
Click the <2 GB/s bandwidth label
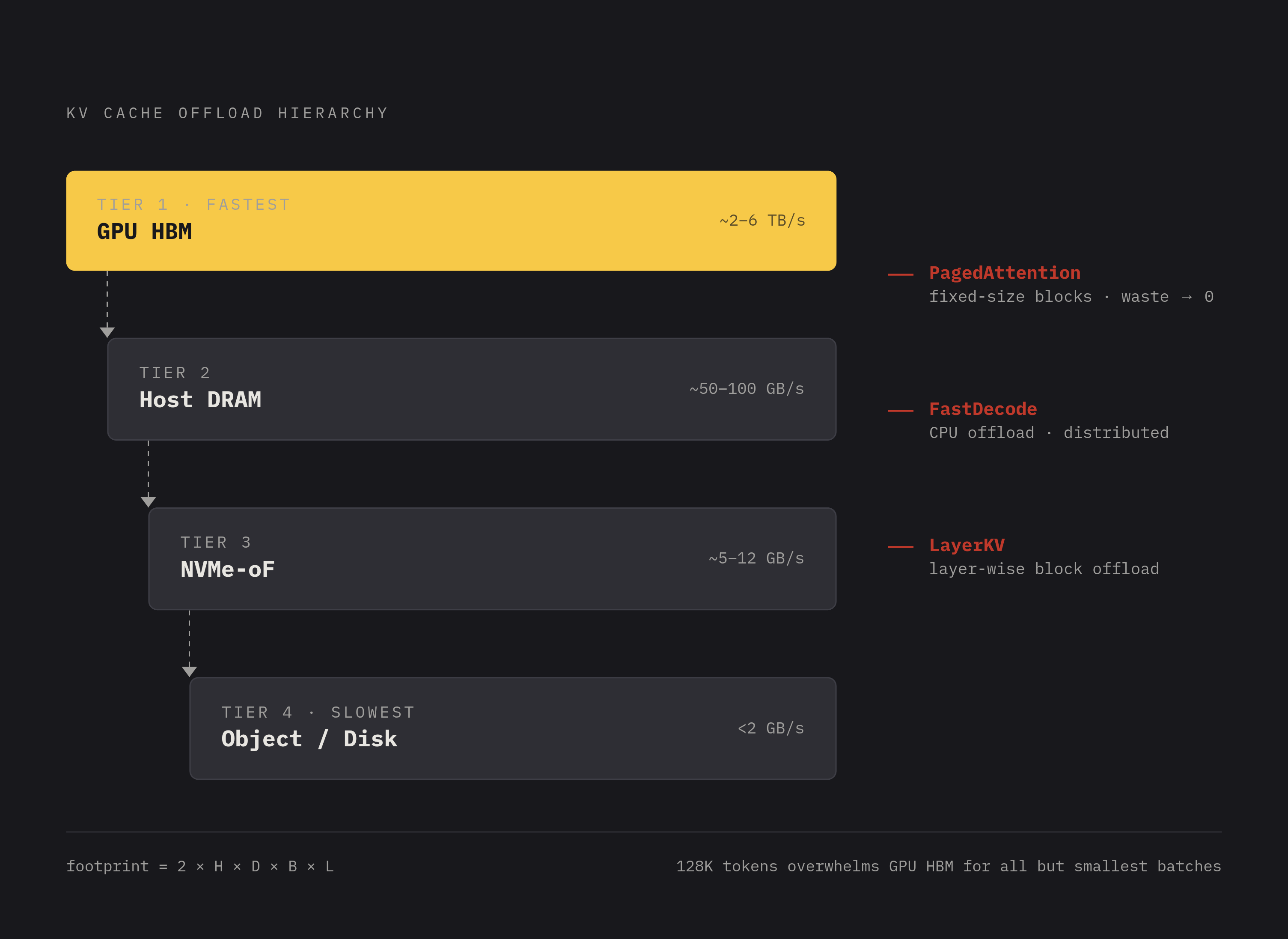(771, 728)
